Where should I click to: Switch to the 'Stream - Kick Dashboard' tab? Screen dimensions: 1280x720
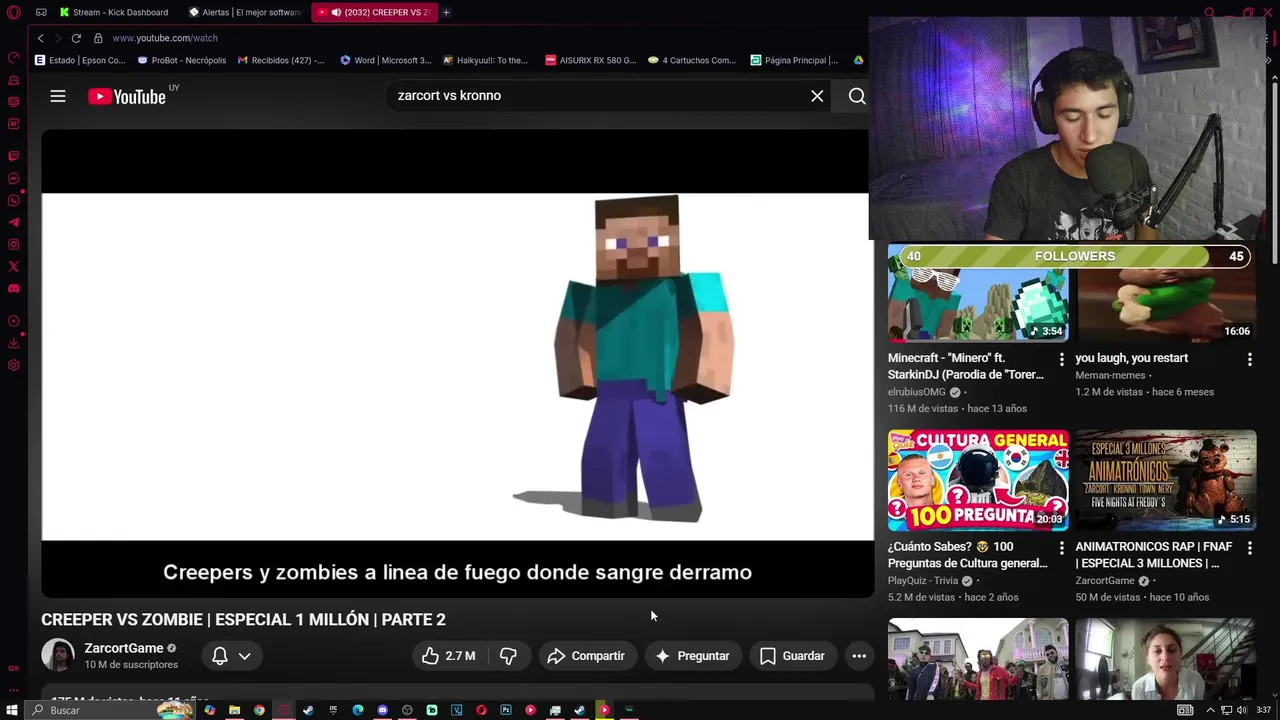pyautogui.click(x=113, y=12)
